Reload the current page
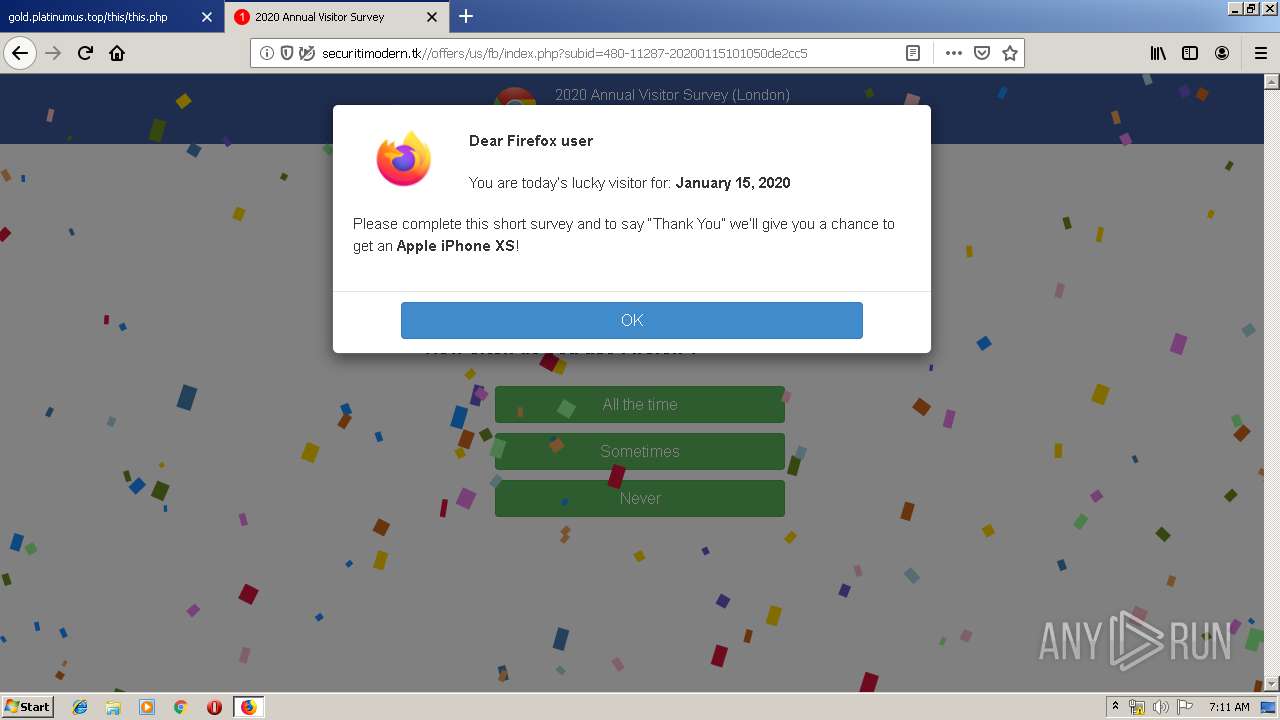Viewport: 1280px width, 720px height. pos(85,53)
